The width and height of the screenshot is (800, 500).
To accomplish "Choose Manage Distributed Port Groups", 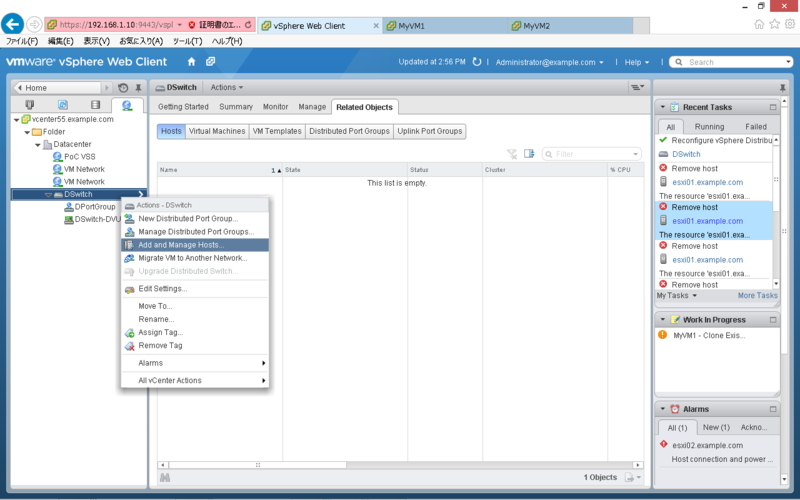I will (x=194, y=232).
